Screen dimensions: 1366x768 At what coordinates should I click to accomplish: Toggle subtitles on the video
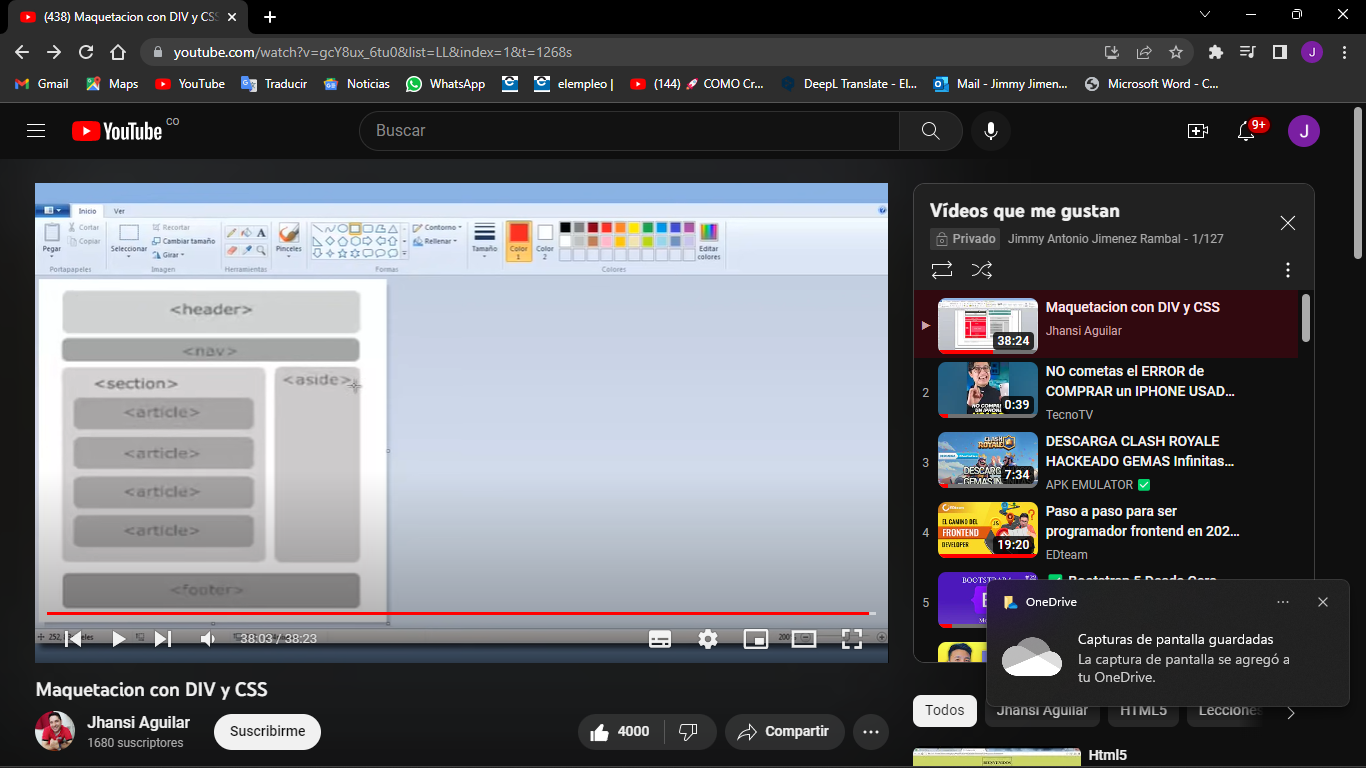click(660, 639)
